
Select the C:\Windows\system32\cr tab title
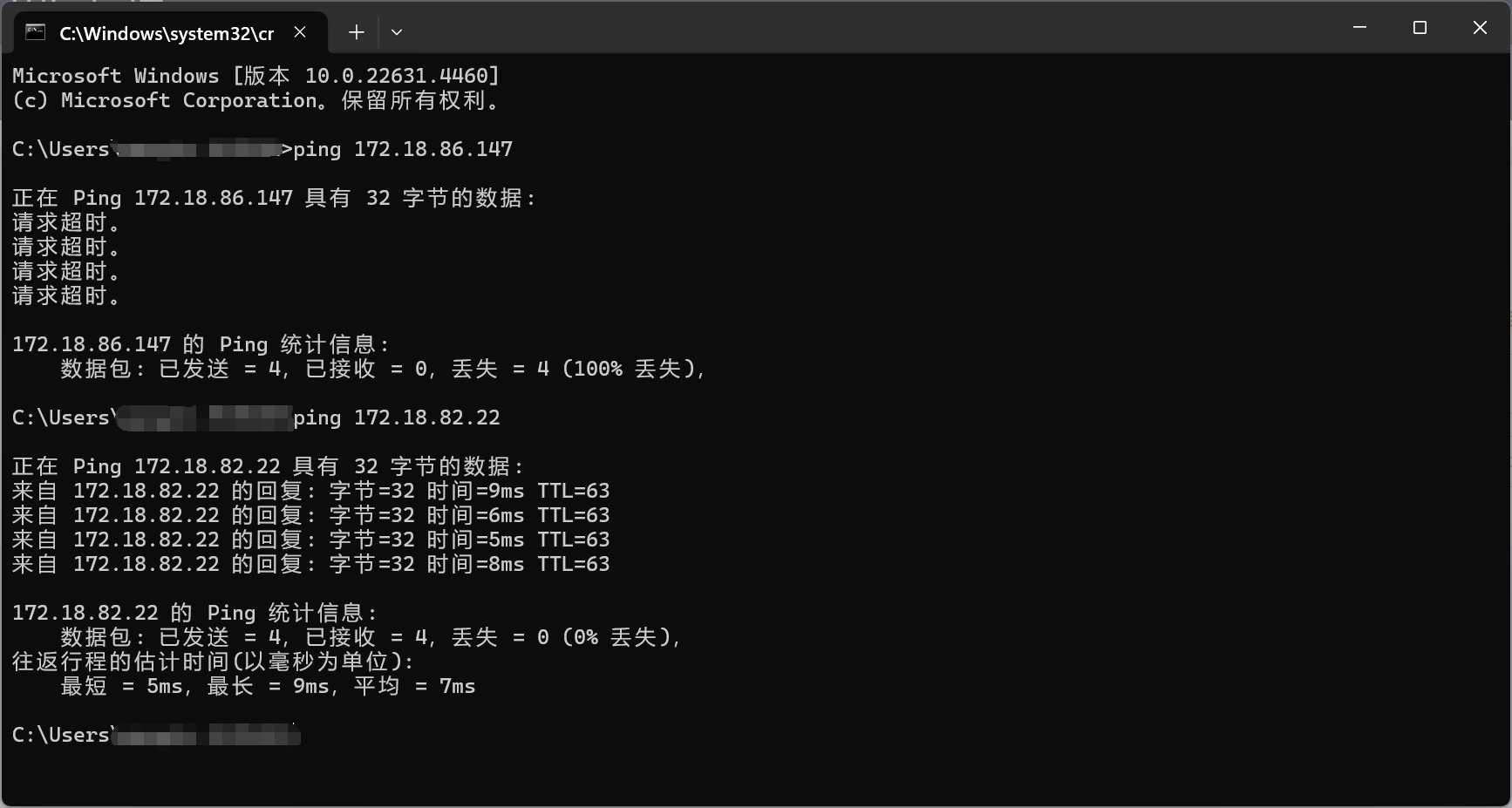[166, 33]
